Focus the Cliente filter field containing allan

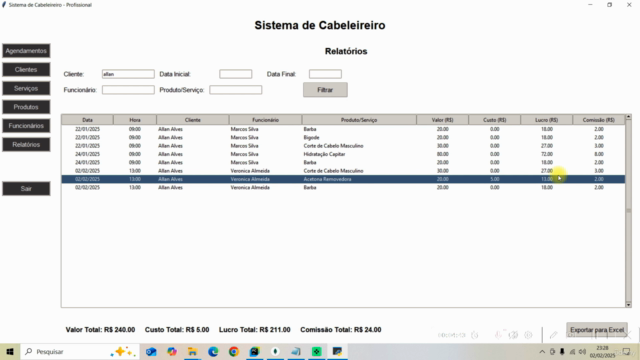click(x=128, y=74)
